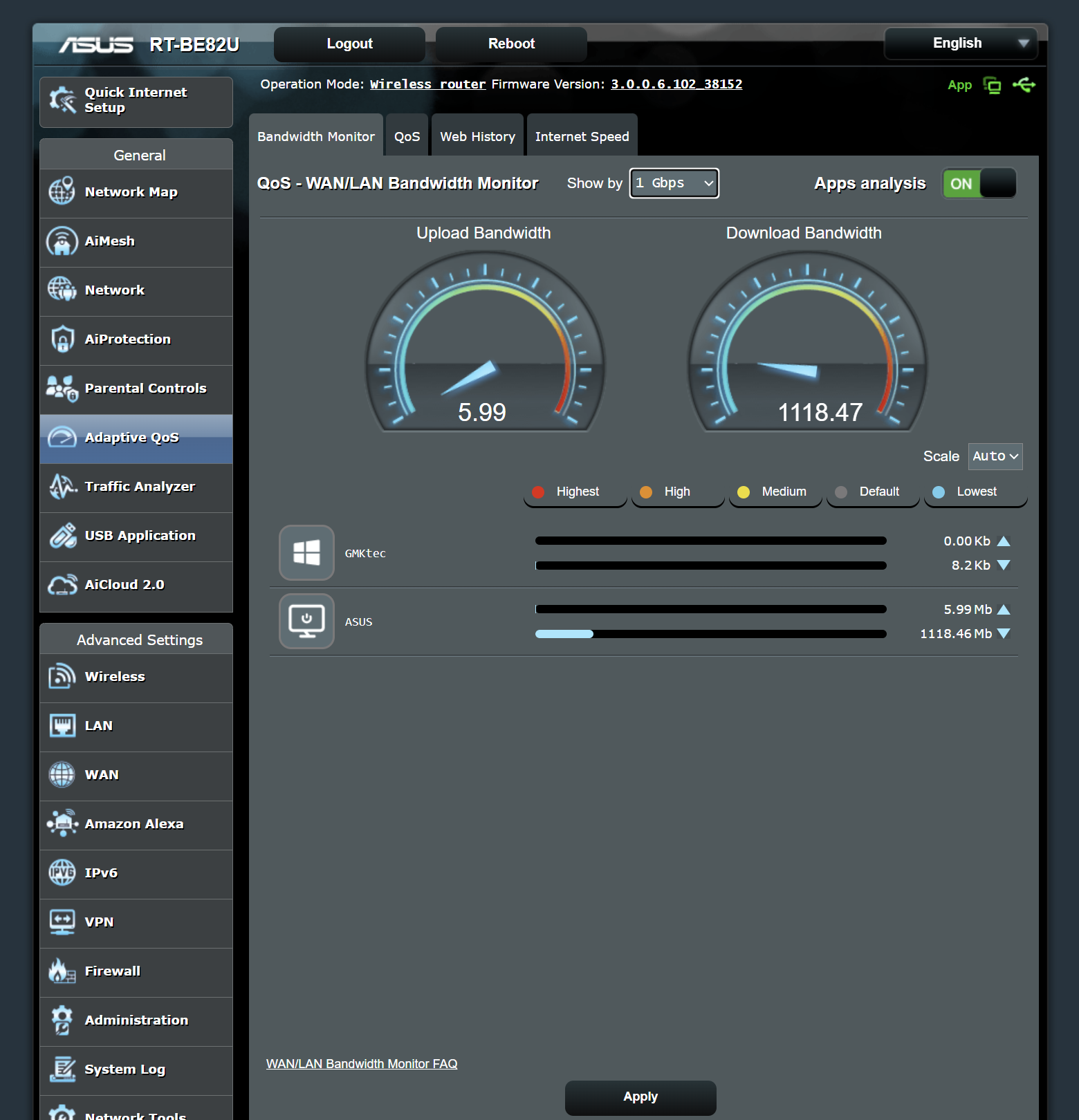Click the AiCloud 2.0 cloud icon
This screenshot has height=1120, width=1079.
pyautogui.click(x=62, y=584)
